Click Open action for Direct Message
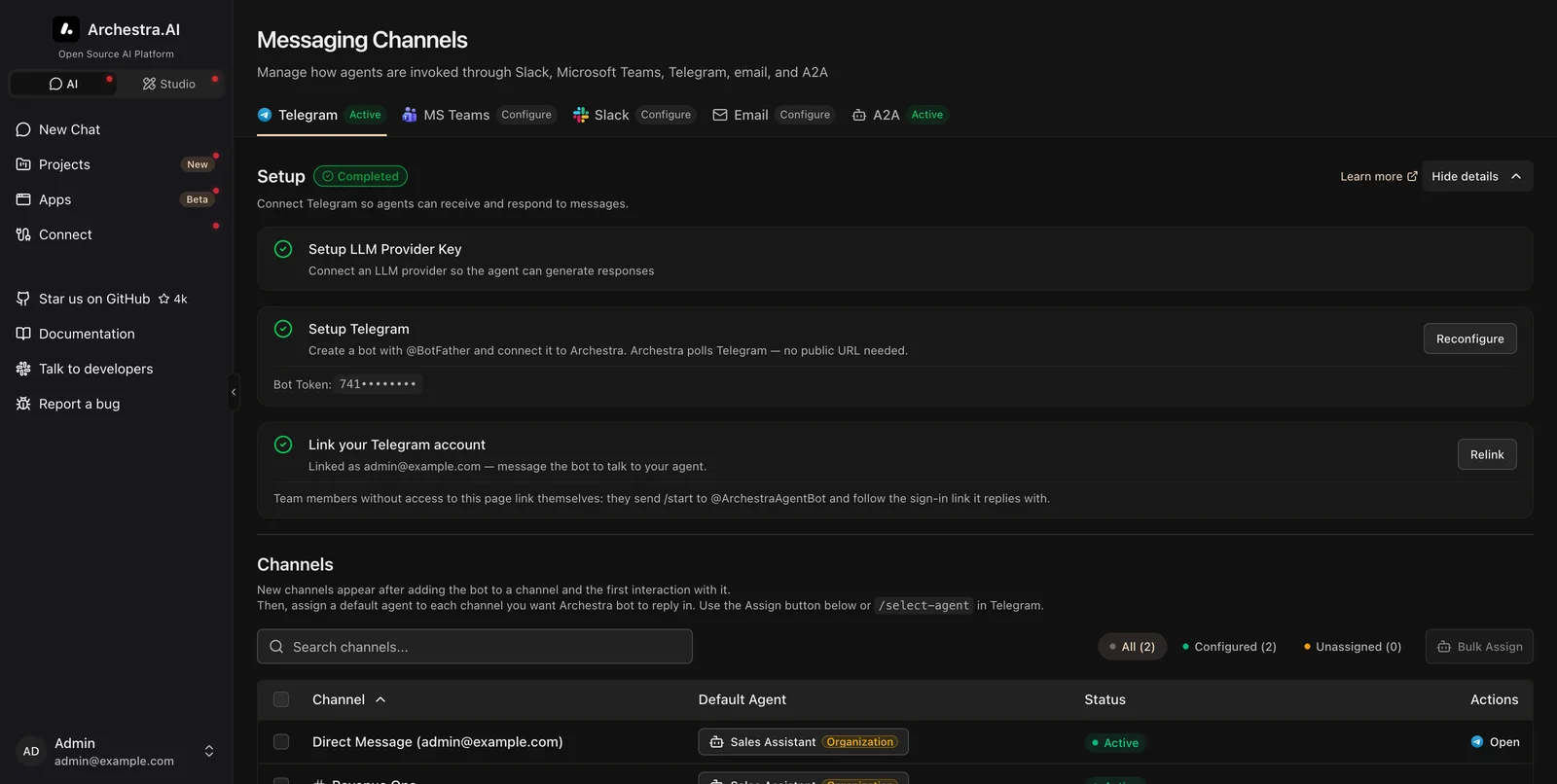 (x=1496, y=742)
